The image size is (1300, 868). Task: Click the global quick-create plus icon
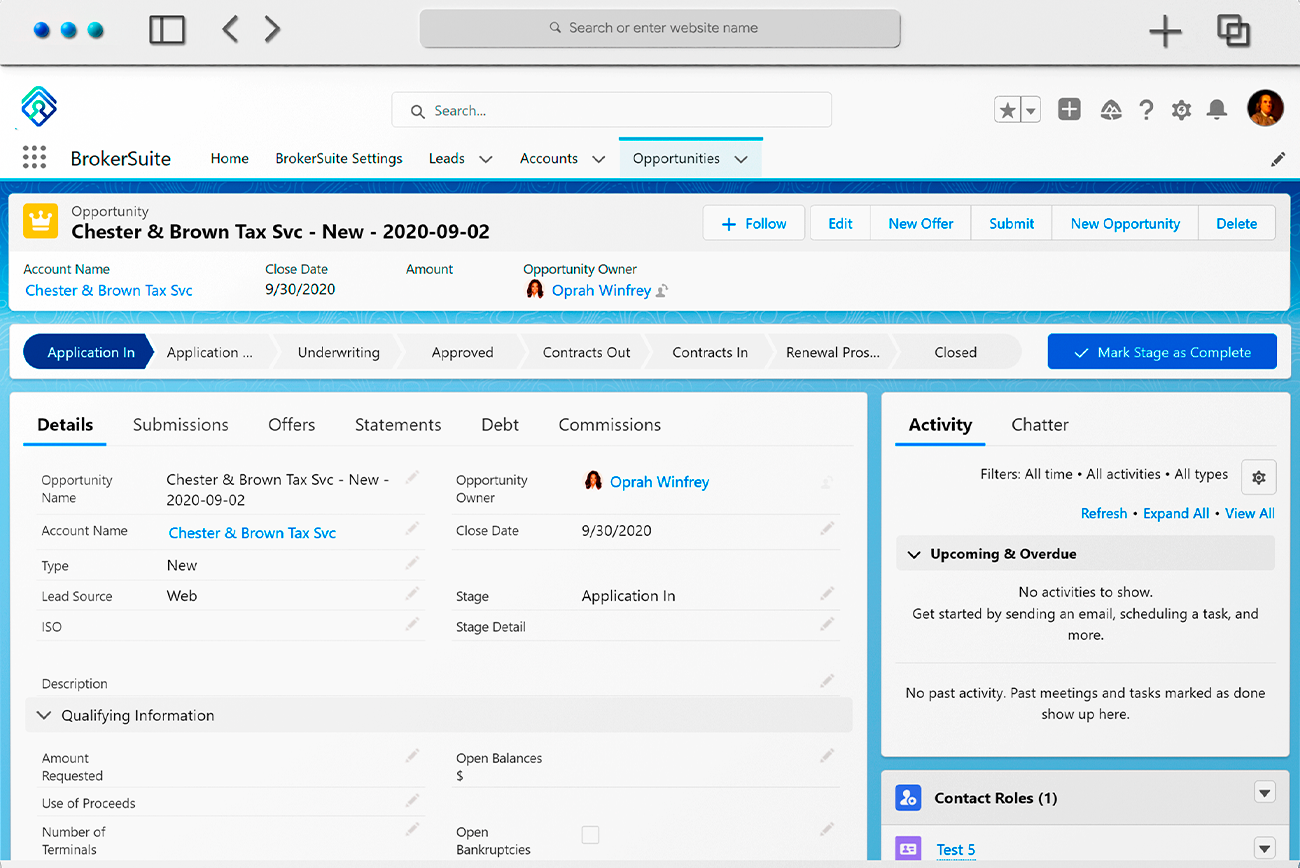coord(1069,110)
